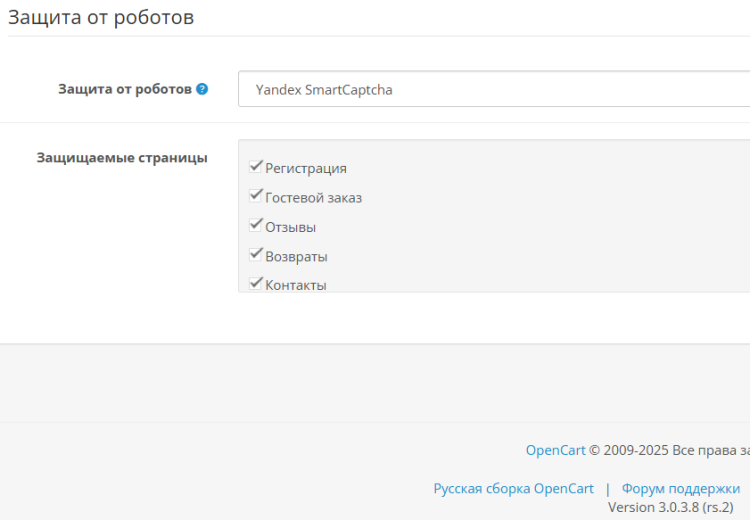Untick the Отзывы checkbox box
Screen dimensions: 750x520
coord(255,225)
